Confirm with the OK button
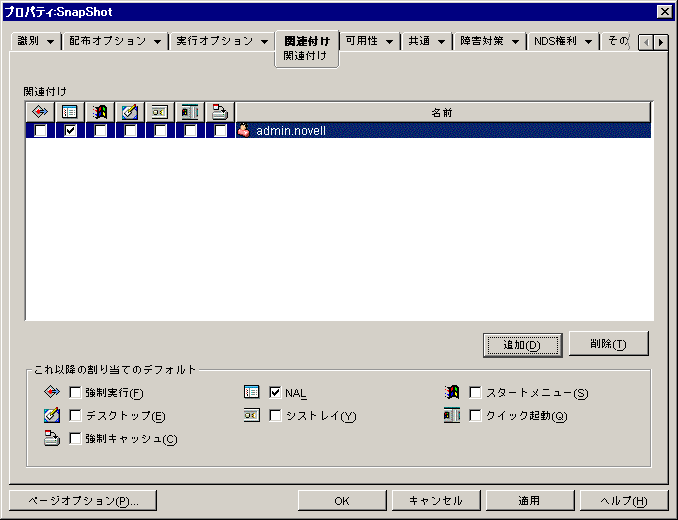 click(342, 501)
